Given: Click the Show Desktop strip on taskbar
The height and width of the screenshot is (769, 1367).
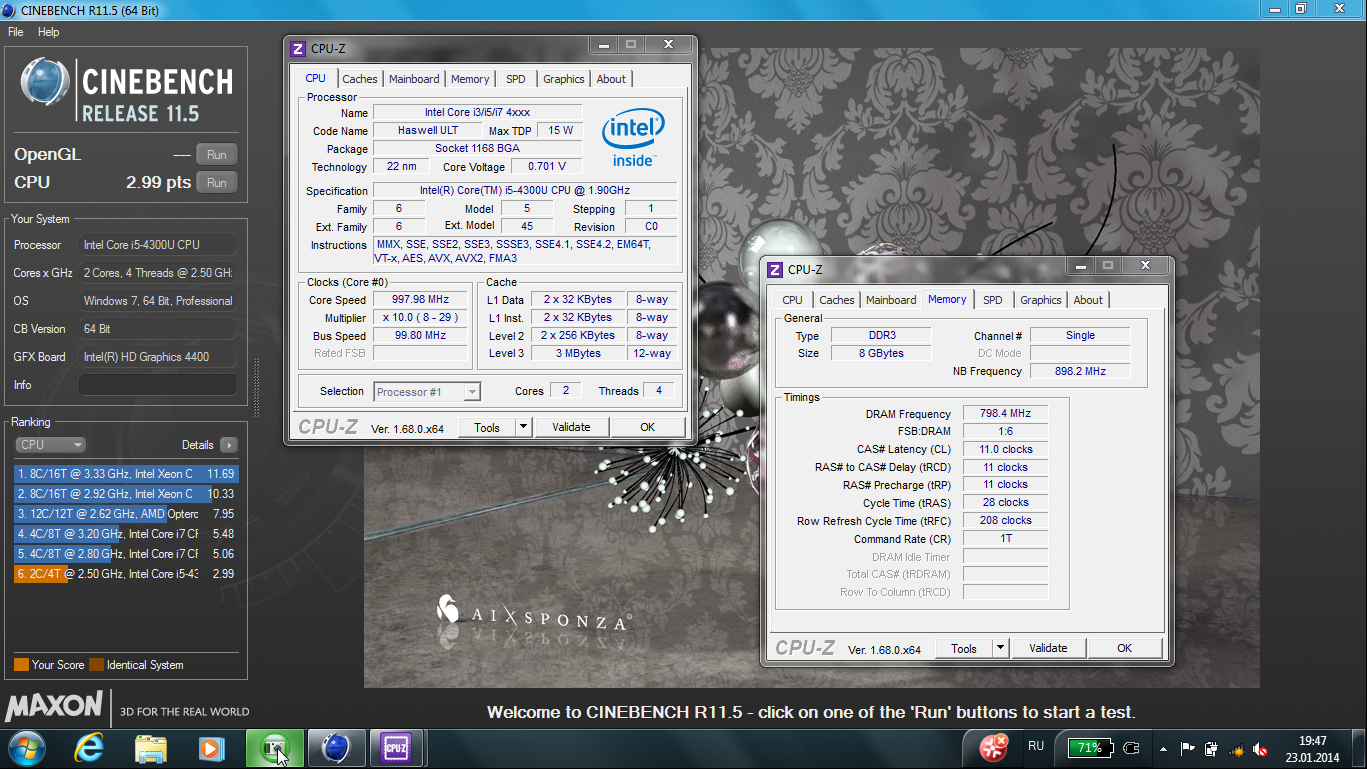Looking at the screenshot, I should pyautogui.click(x=1359, y=748).
